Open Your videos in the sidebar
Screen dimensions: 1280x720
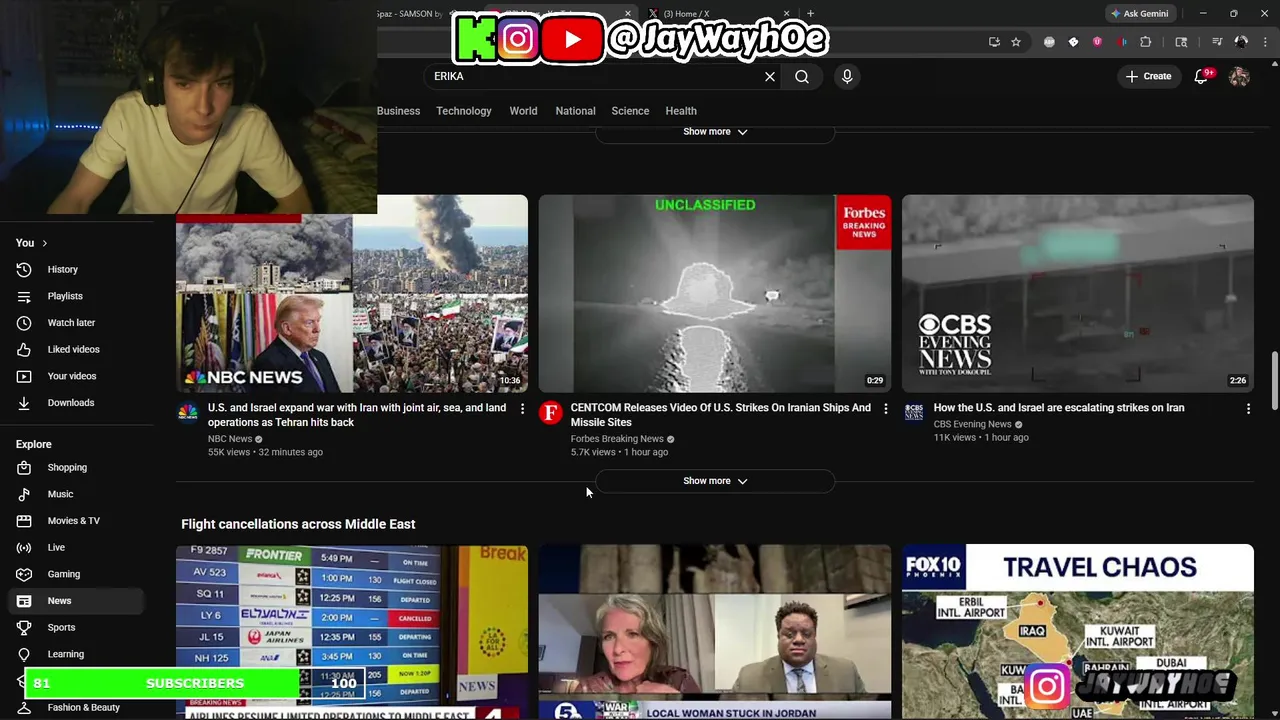(x=76, y=376)
